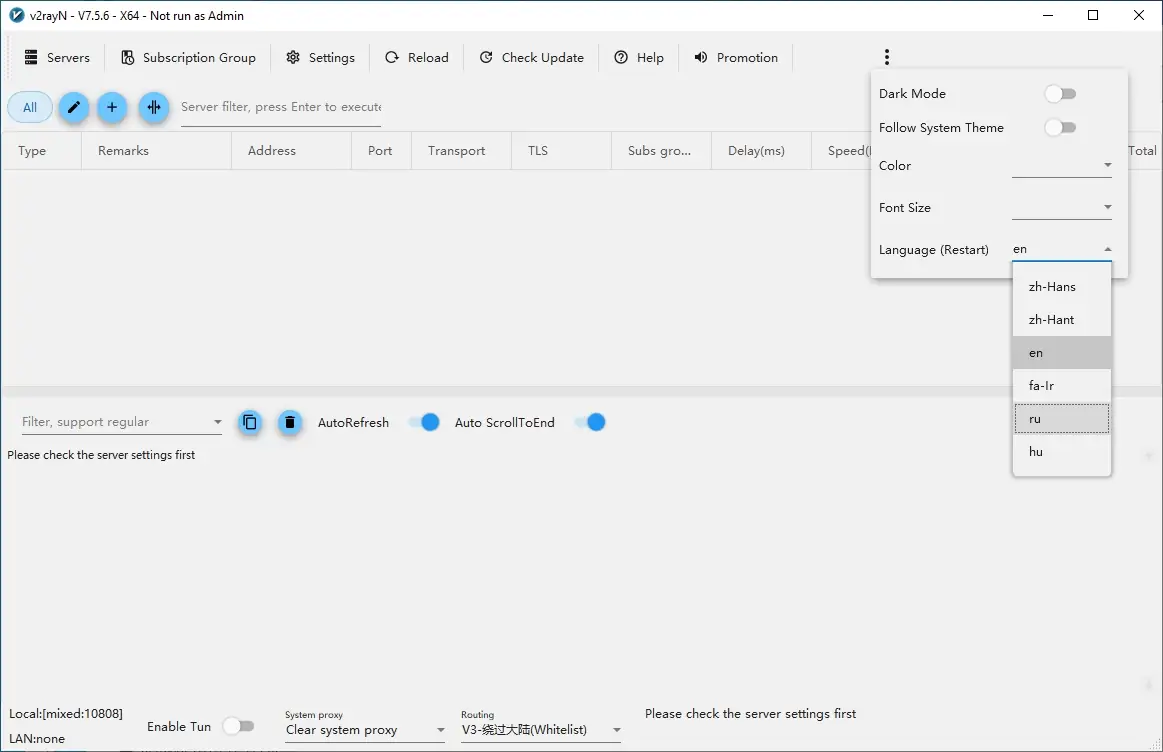This screenshot has width=1163, height=752.
Task: Click the auto column width adjust icon
Action: 154,108
